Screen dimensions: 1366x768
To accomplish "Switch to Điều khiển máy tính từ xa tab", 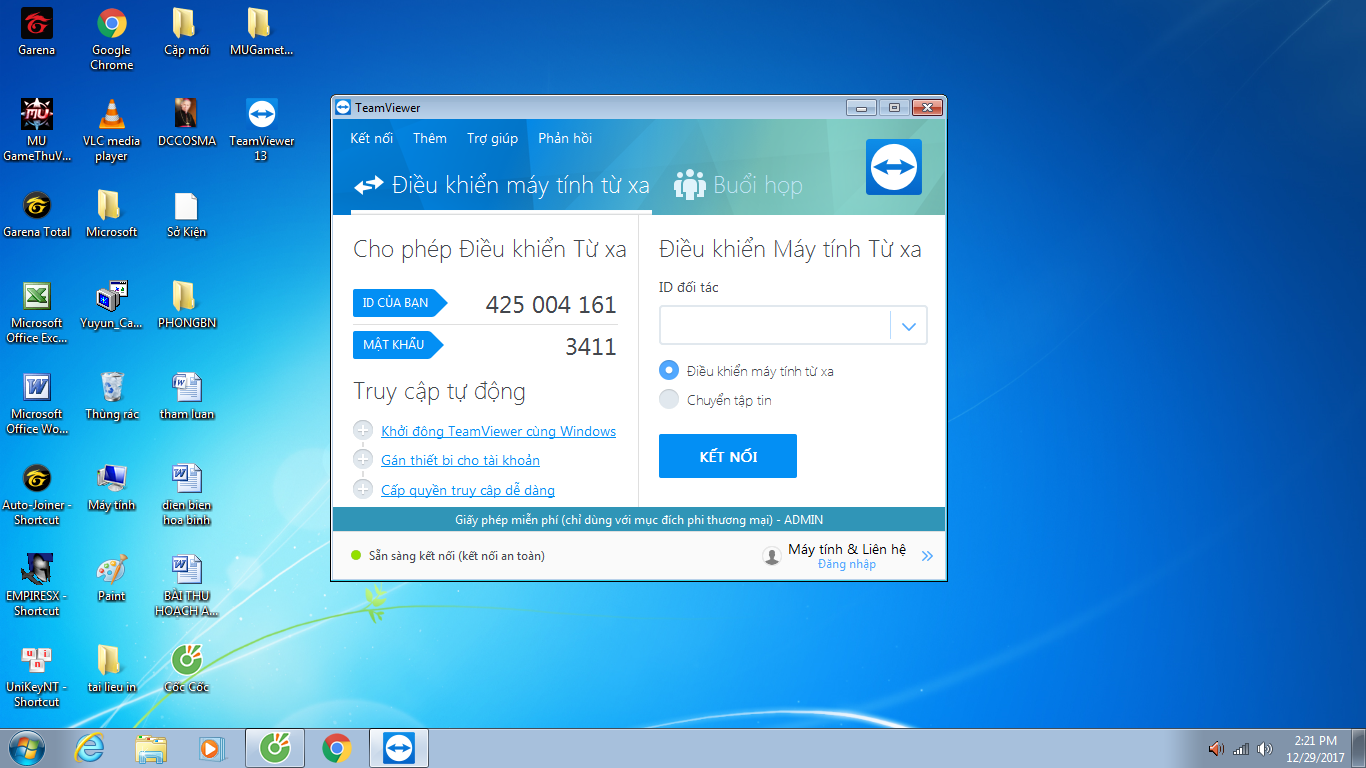I will pos(502,185).
